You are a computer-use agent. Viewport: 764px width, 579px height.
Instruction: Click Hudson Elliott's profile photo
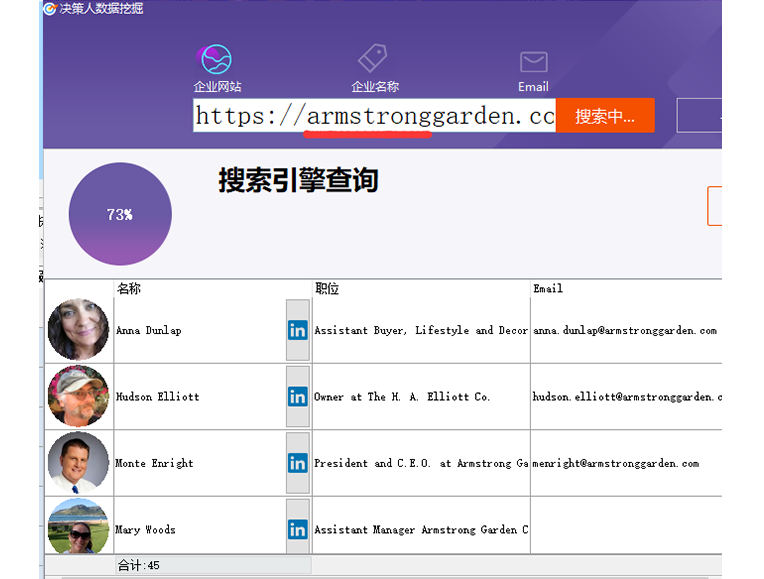click(78, 396)
